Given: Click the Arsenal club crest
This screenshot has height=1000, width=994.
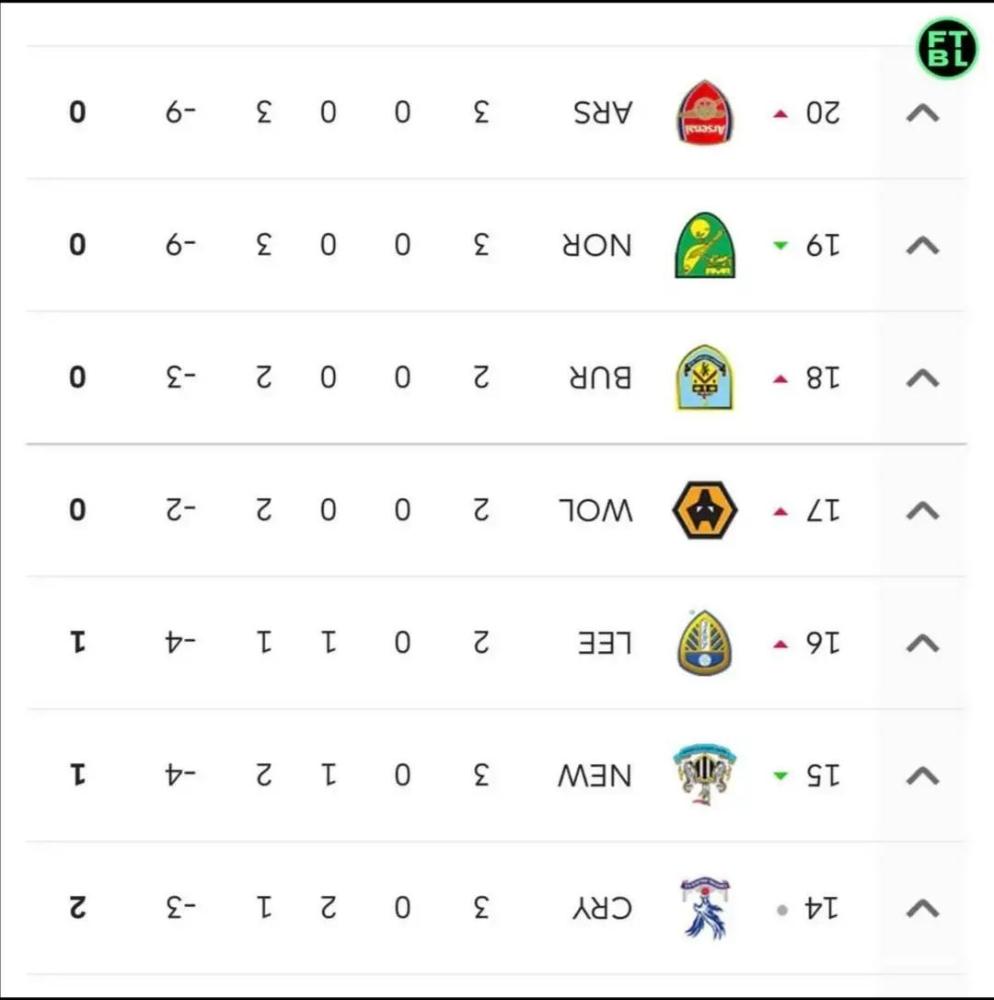Looking at the screenshot, I should click(705, 113).
